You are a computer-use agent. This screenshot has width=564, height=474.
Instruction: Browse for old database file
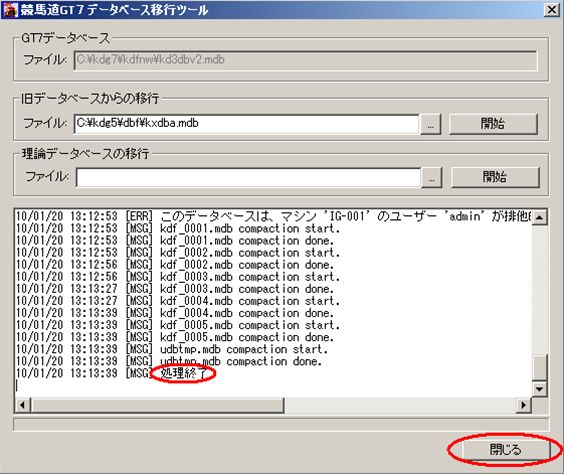point(431,124)
